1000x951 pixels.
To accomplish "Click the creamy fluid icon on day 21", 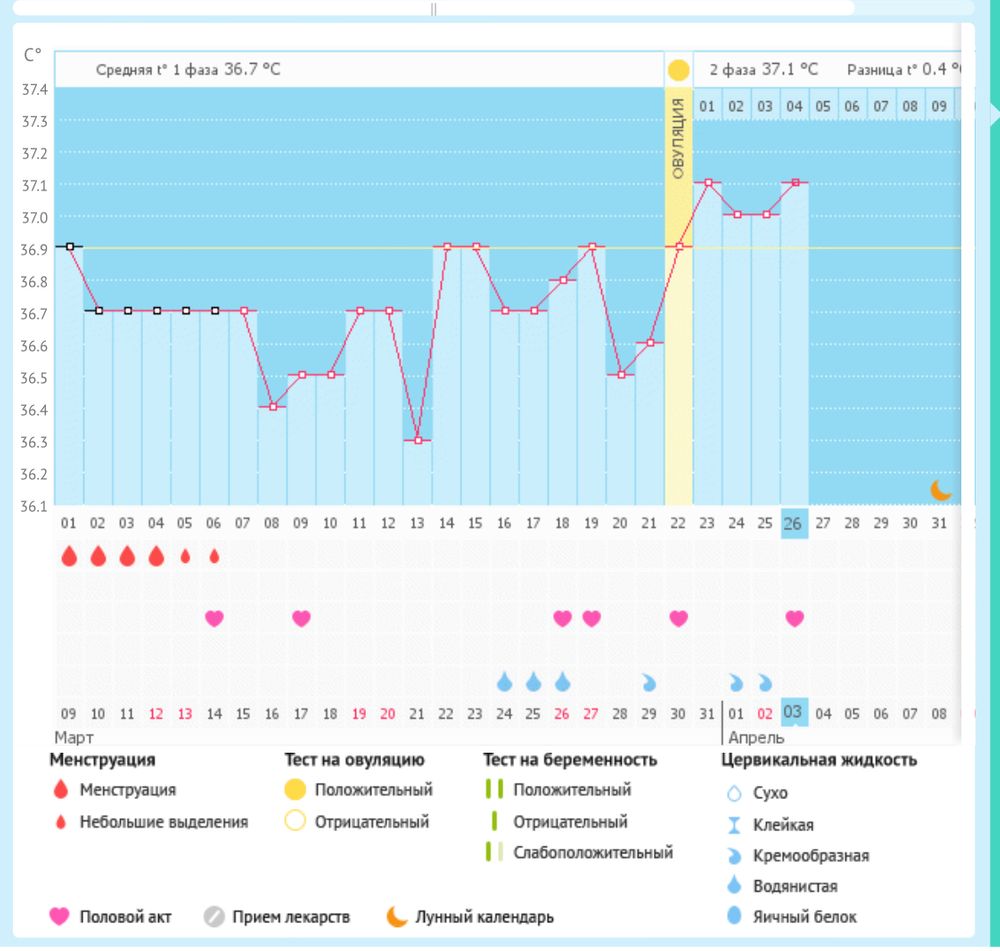I will (649, 683).
